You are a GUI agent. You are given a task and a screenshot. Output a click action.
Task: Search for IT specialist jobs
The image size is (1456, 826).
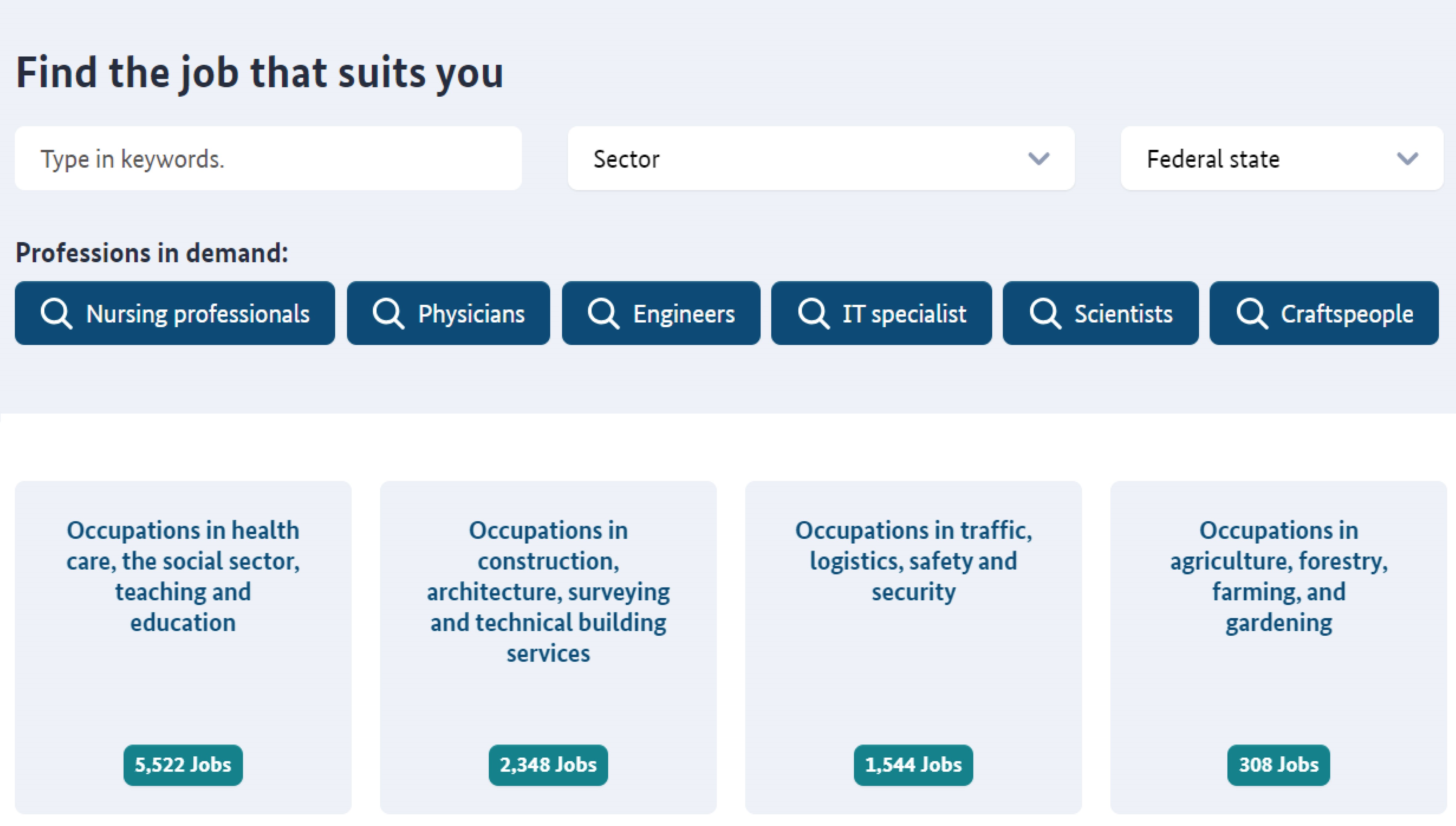(882, 313)
